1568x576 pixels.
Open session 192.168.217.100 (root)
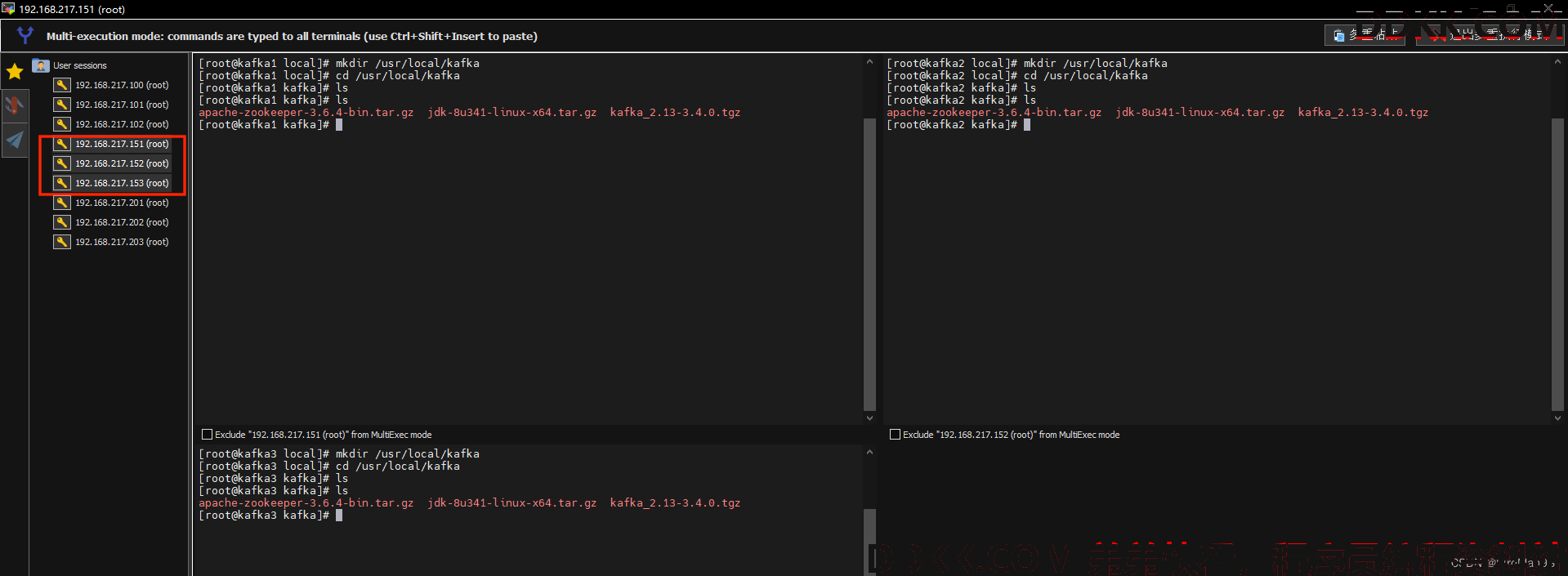[x=122, y=85]
